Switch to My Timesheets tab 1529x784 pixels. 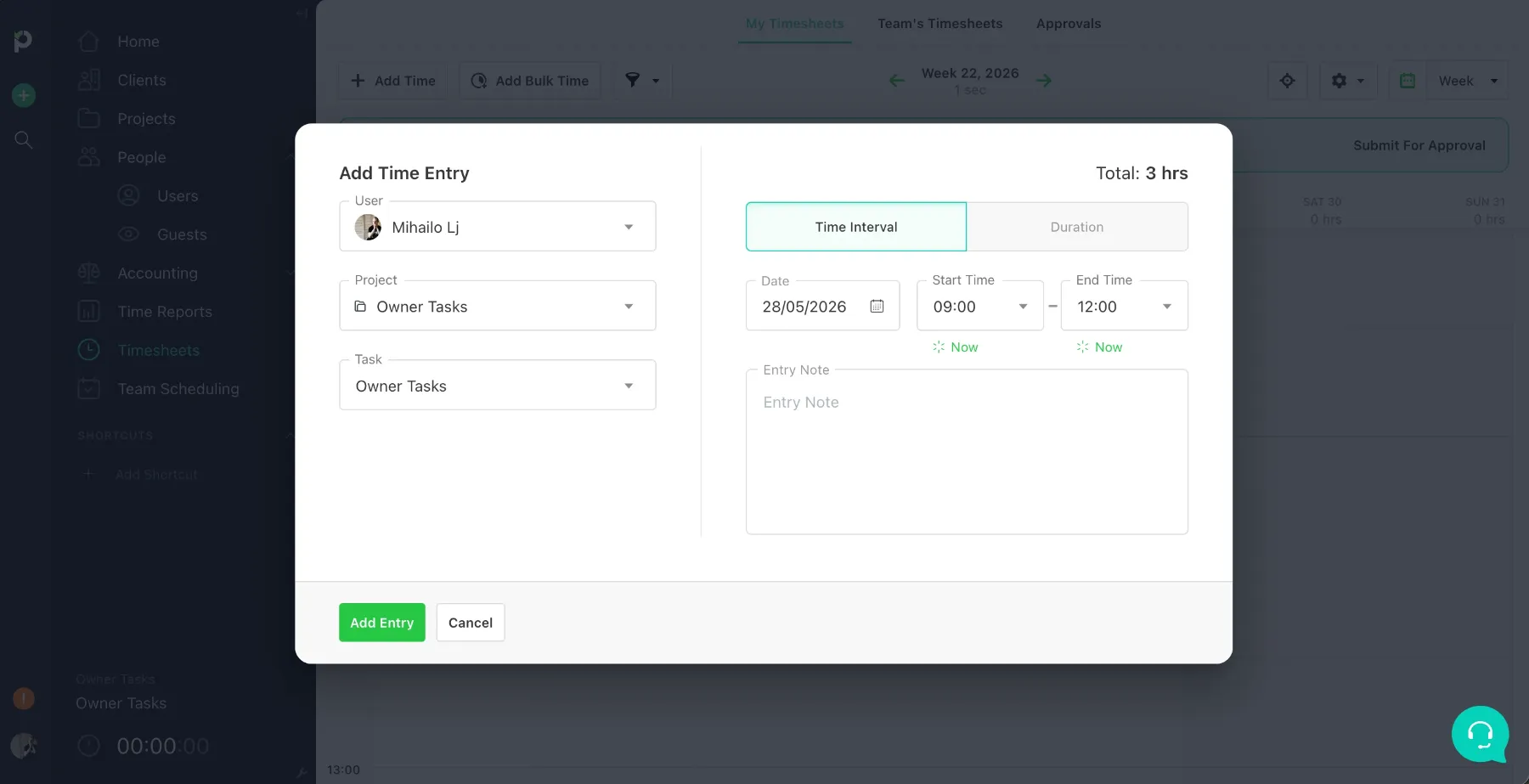795,24
